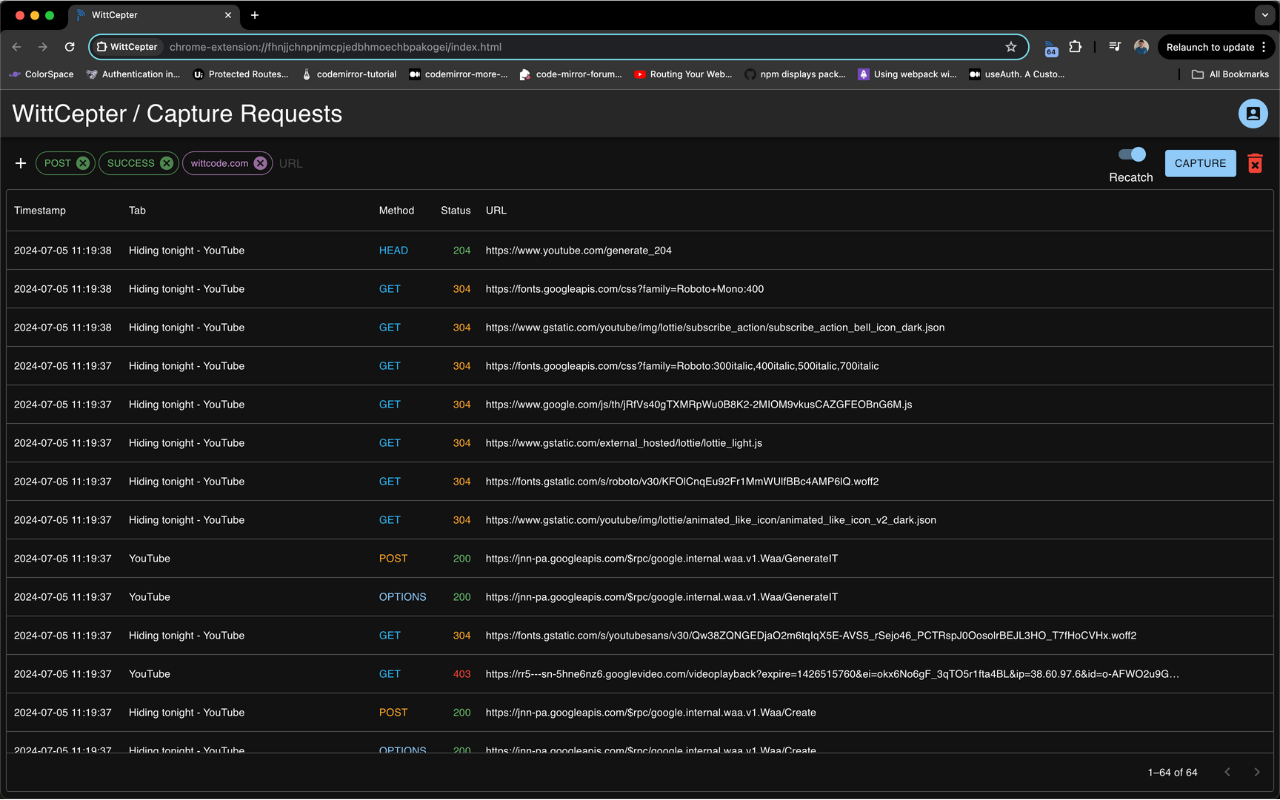
Task: Click the CAPTURE button
Action: click(x=1200, y=163)
